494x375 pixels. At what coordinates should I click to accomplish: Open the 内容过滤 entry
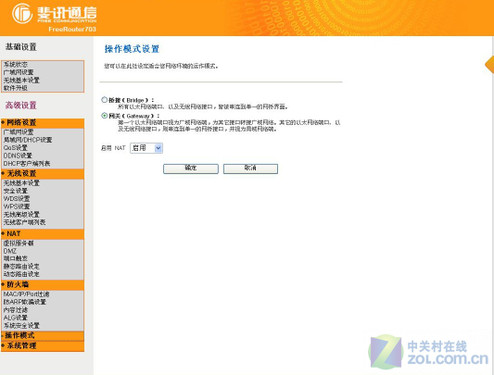point(15,310)
